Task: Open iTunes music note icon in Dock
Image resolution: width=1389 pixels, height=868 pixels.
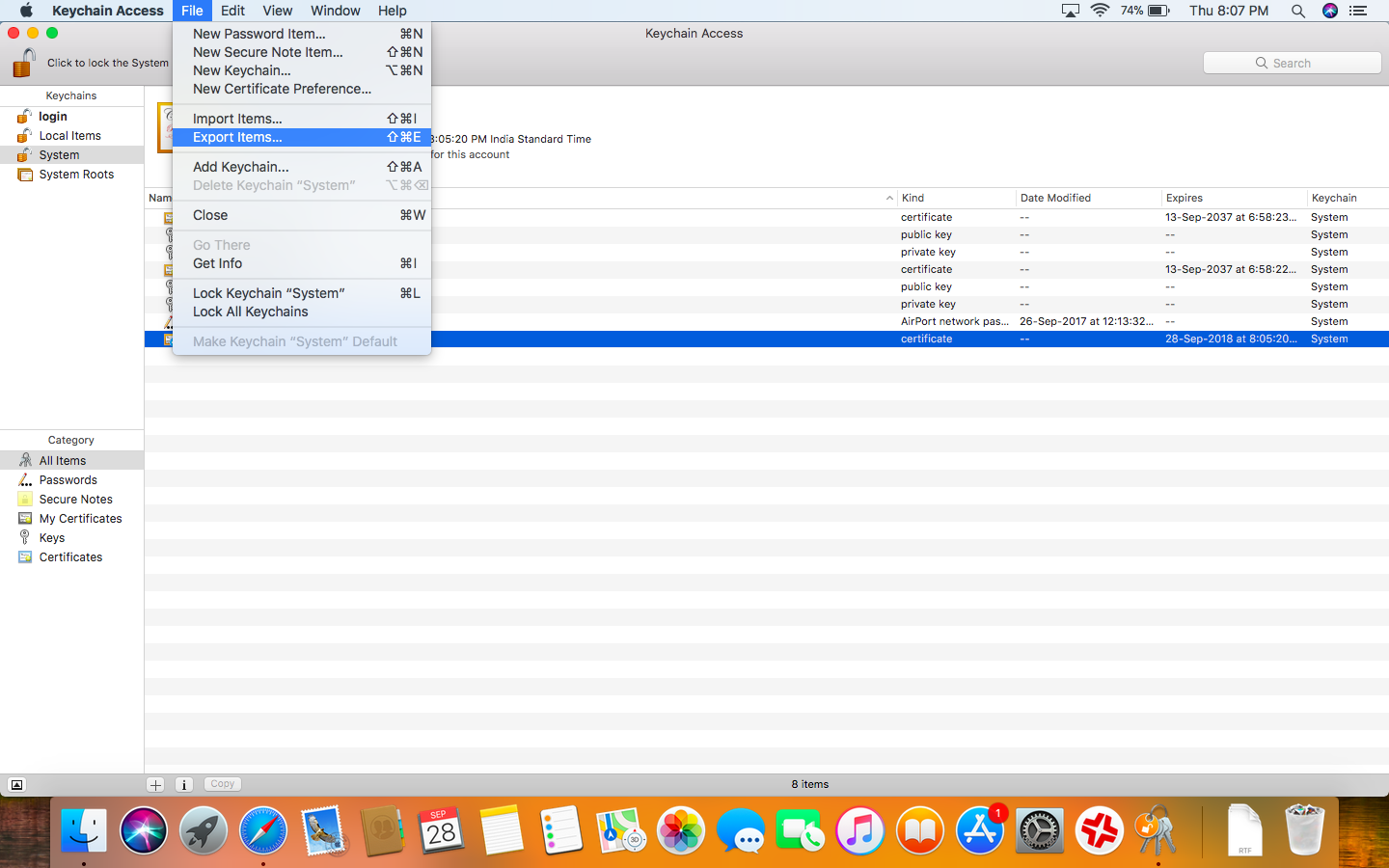Action: click(x=860, y=830)
